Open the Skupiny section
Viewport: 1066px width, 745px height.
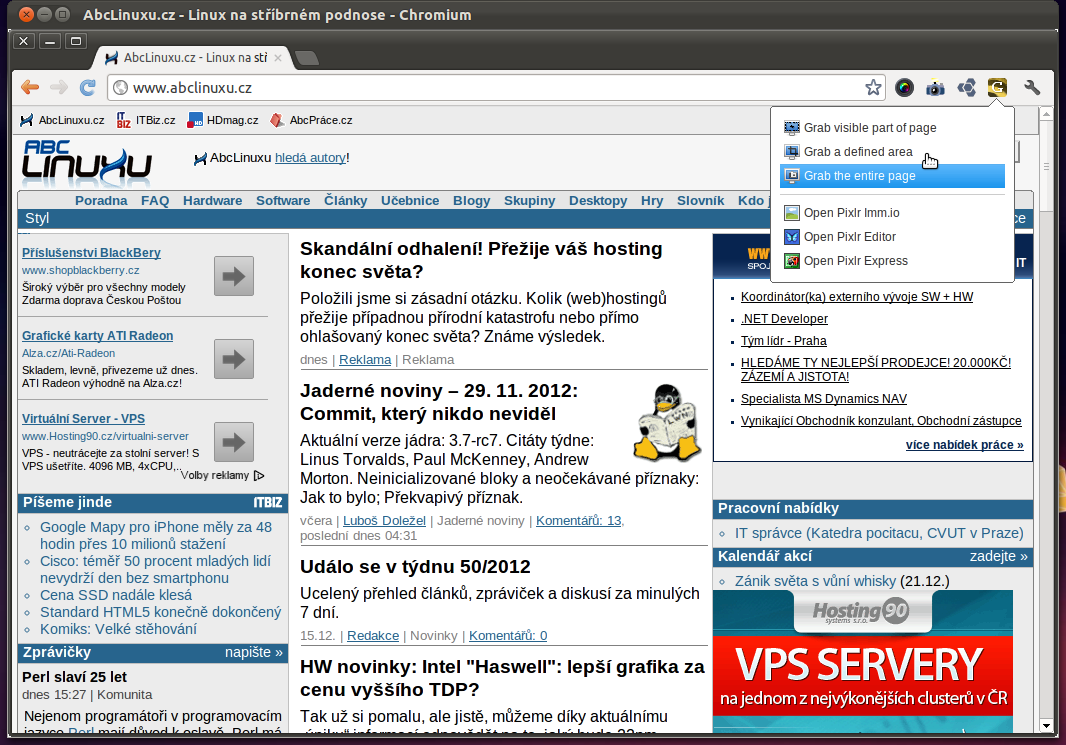[530, 201]
